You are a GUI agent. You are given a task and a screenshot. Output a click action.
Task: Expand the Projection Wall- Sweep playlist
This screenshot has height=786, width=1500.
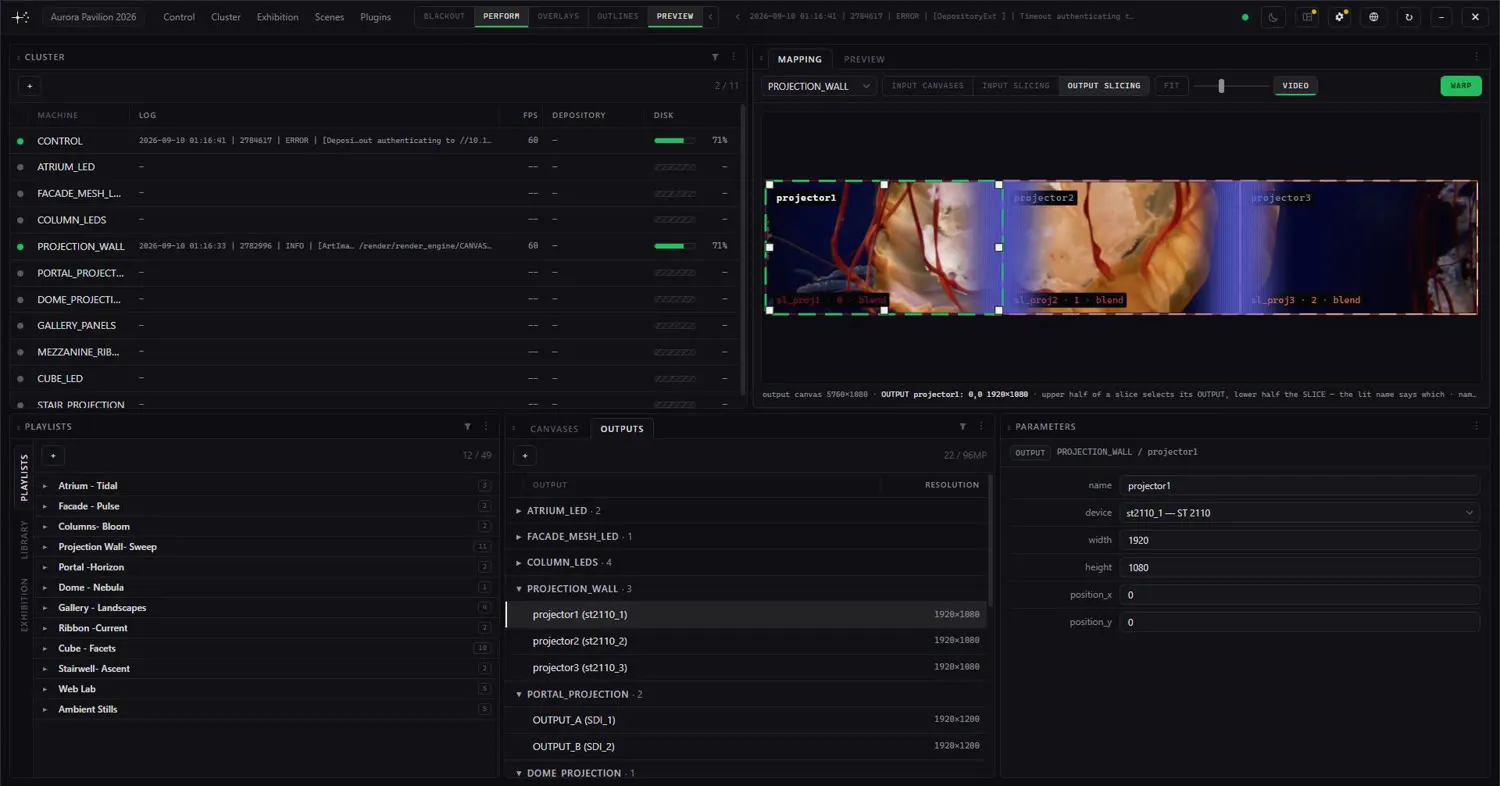45,547
